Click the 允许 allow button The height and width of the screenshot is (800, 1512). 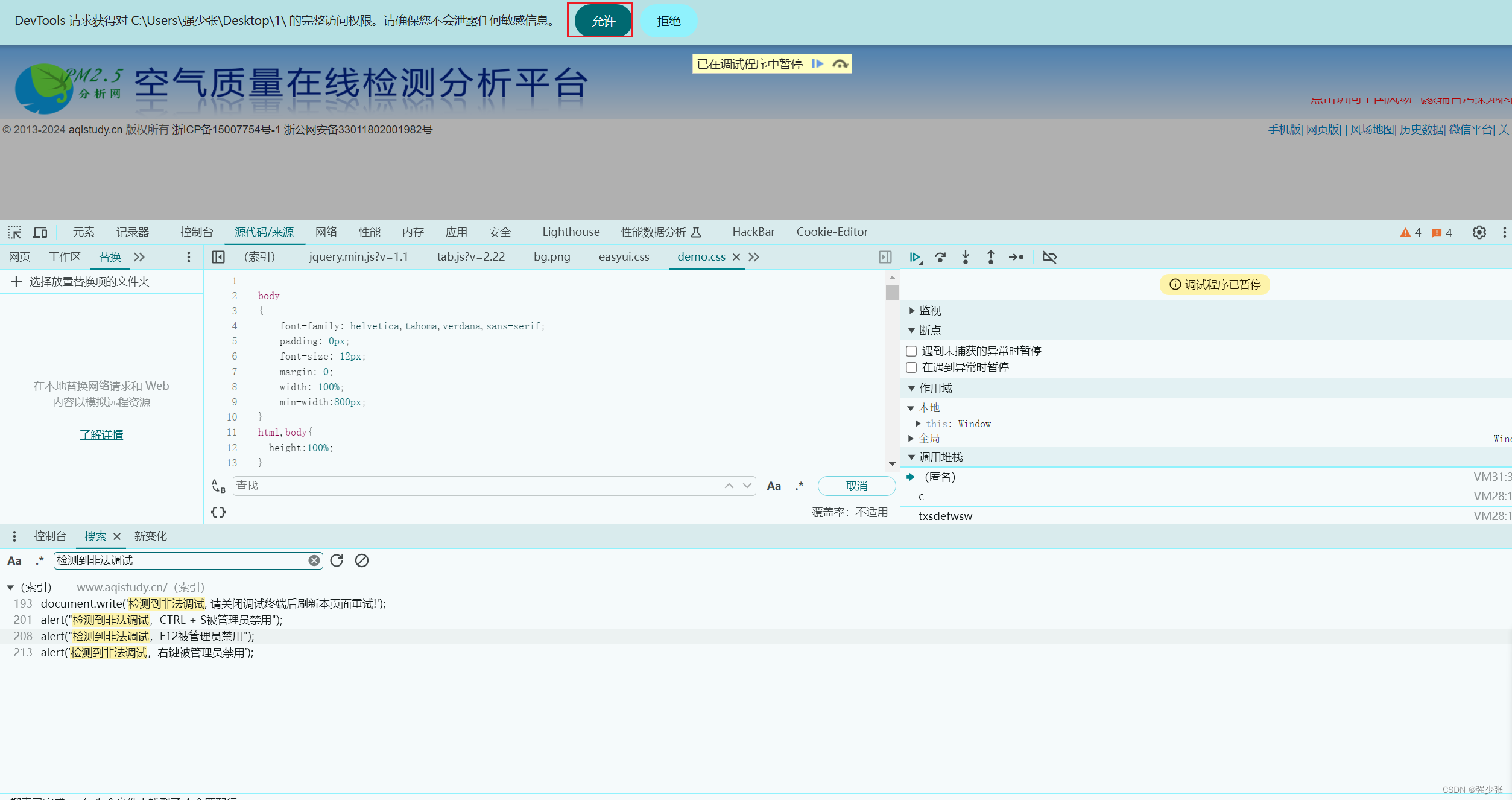click(x=603, y=21)
